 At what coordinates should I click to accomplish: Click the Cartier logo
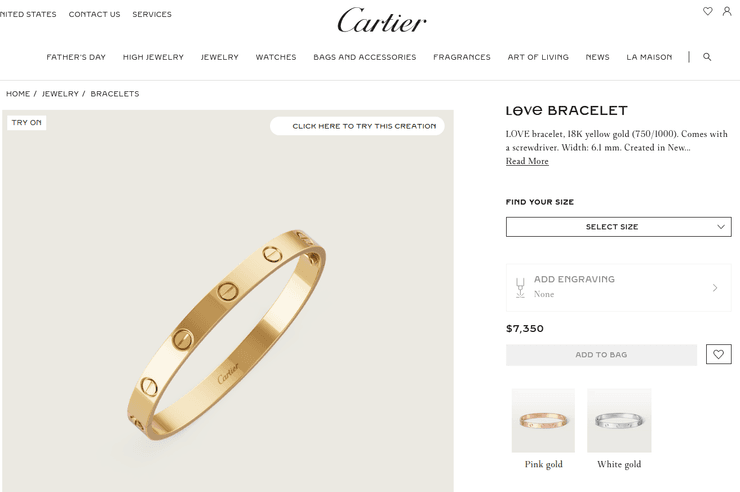381,21
